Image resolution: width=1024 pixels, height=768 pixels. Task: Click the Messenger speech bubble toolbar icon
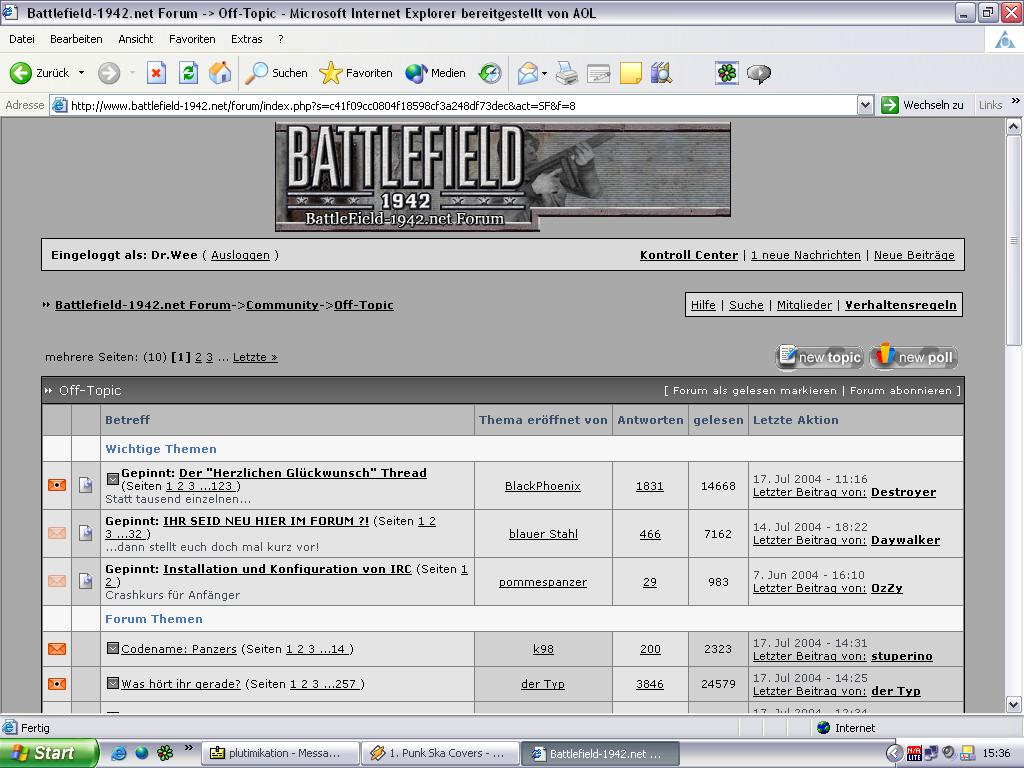(x=758, y=73)
